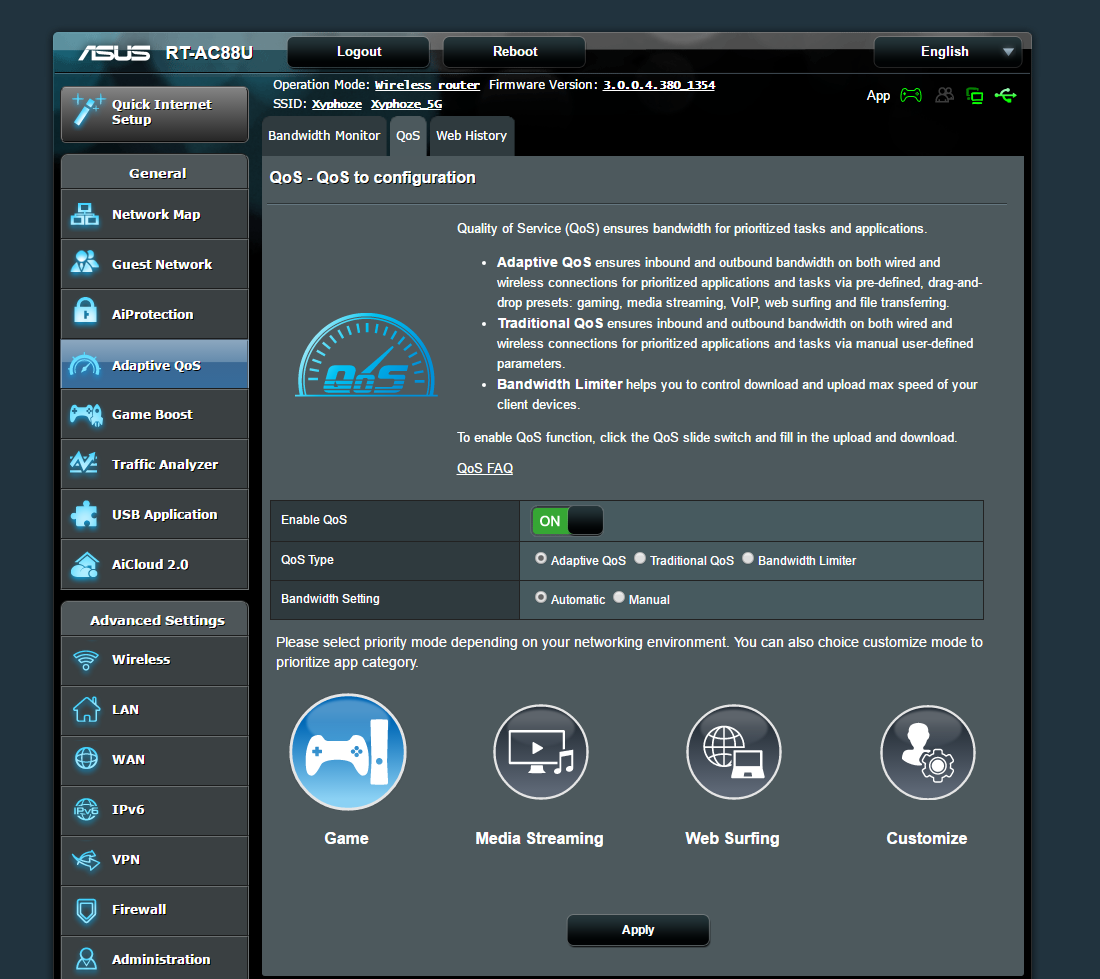Choose Customize priority mode icon
The height and width of the screenshot is (979, 1100).
pos(927,752)
